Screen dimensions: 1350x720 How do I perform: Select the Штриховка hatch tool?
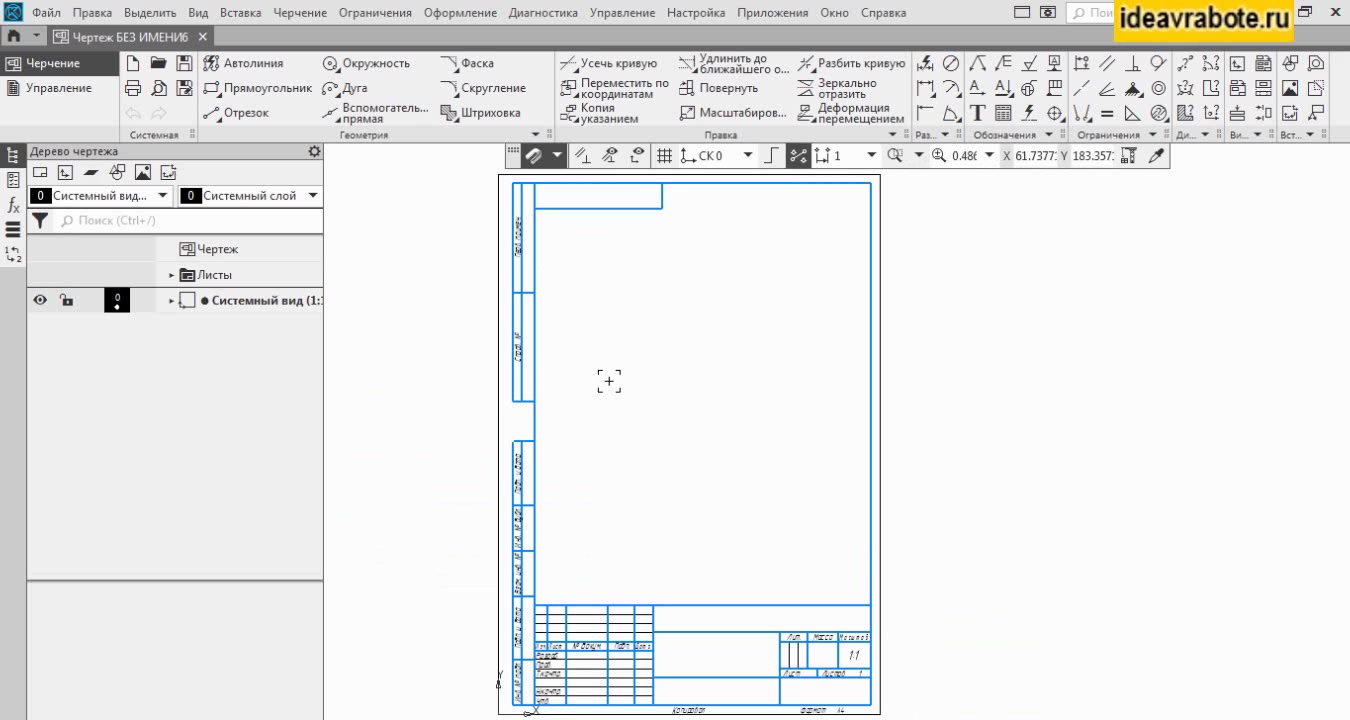tap(481, 113)
